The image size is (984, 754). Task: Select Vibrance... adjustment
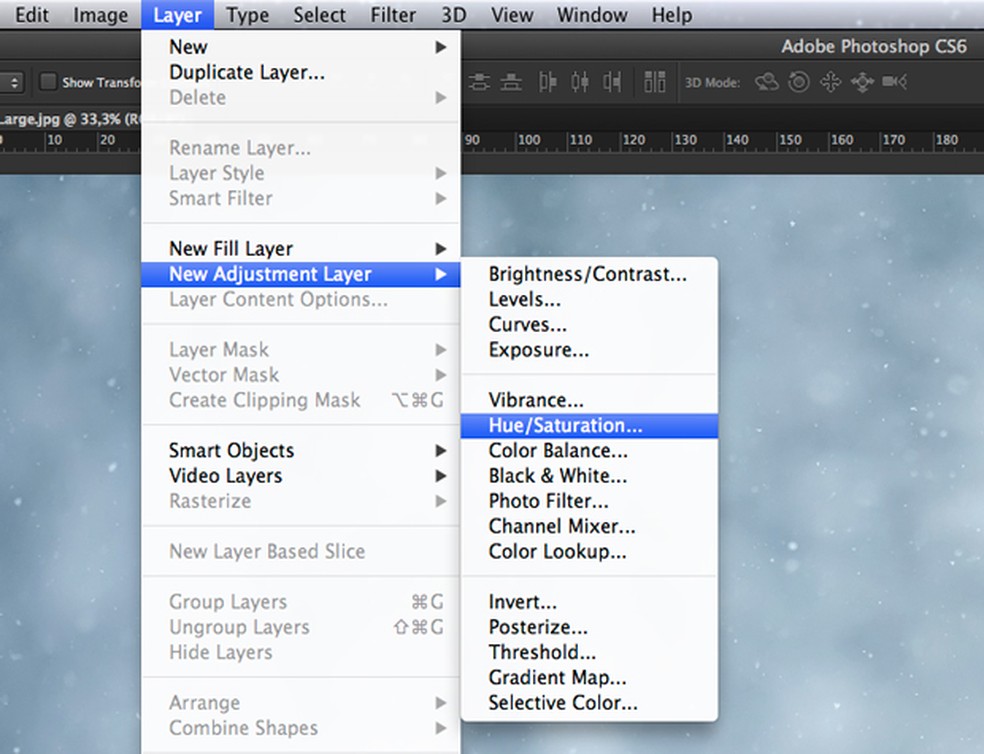click(589, 401)
